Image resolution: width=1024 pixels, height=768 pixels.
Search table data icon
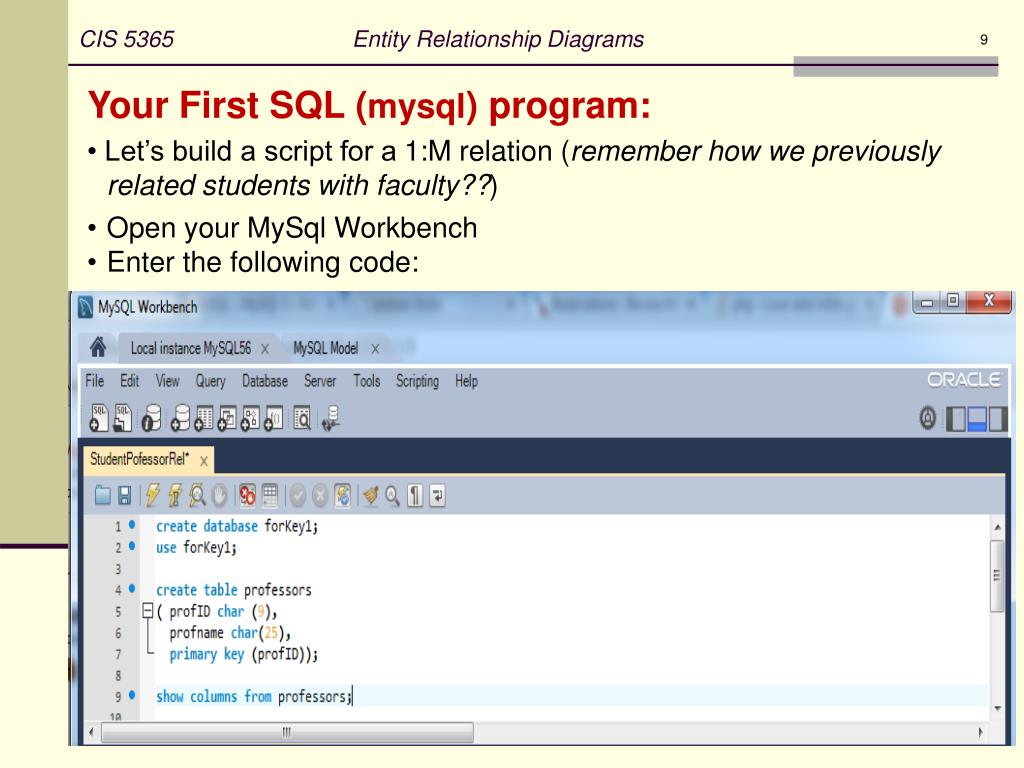pos(302,418)
